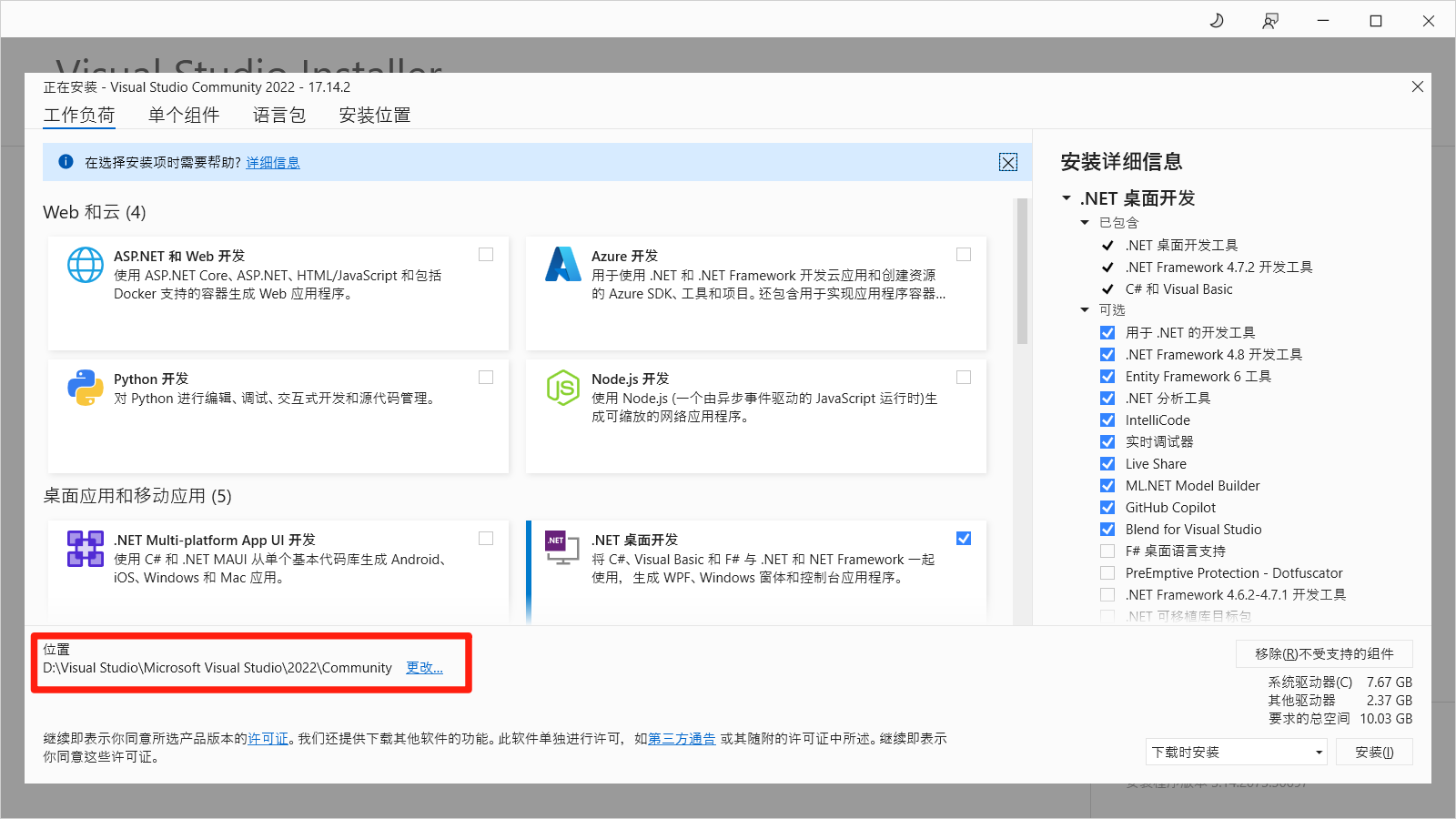Screen dimensions: 1456x819
Task: Uncheck the live debugger option (实时调试器)
Action: pos(1107,442)
